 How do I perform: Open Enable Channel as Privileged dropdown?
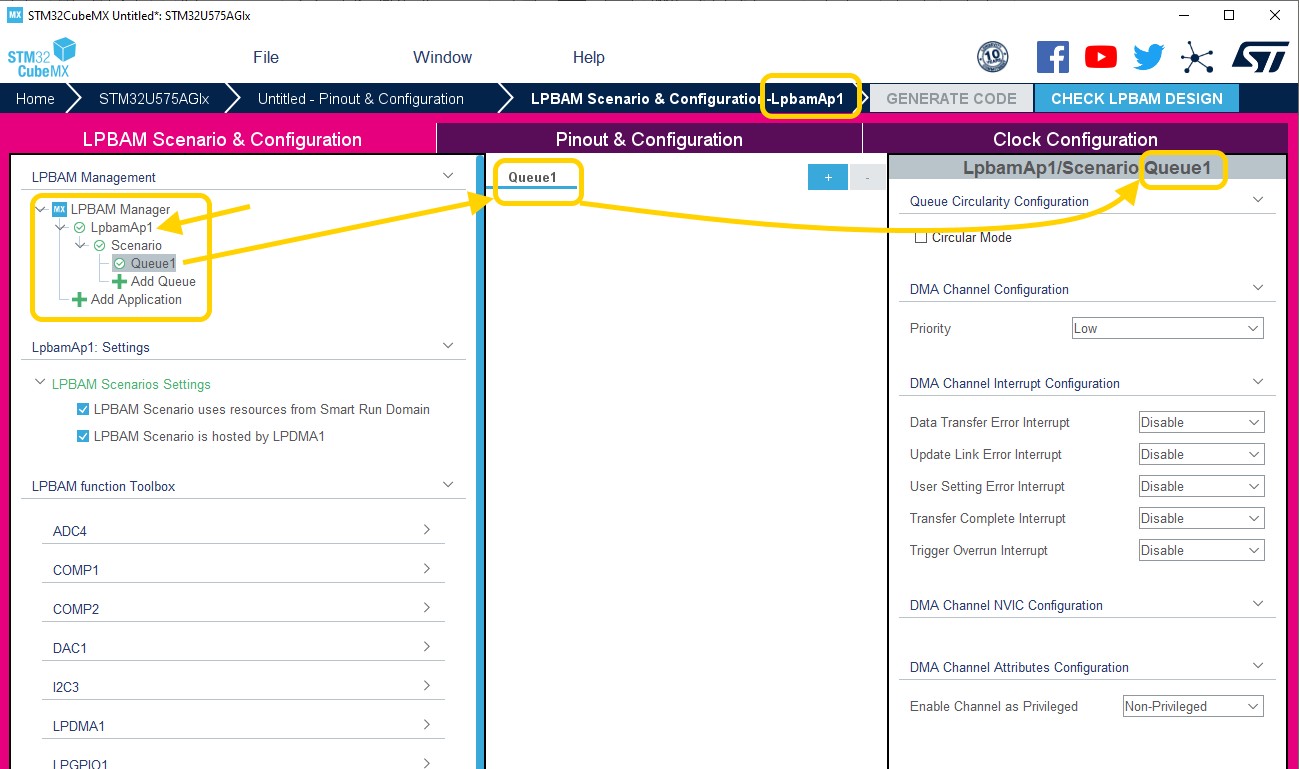pyautogui.click(x=1193, y=706)
